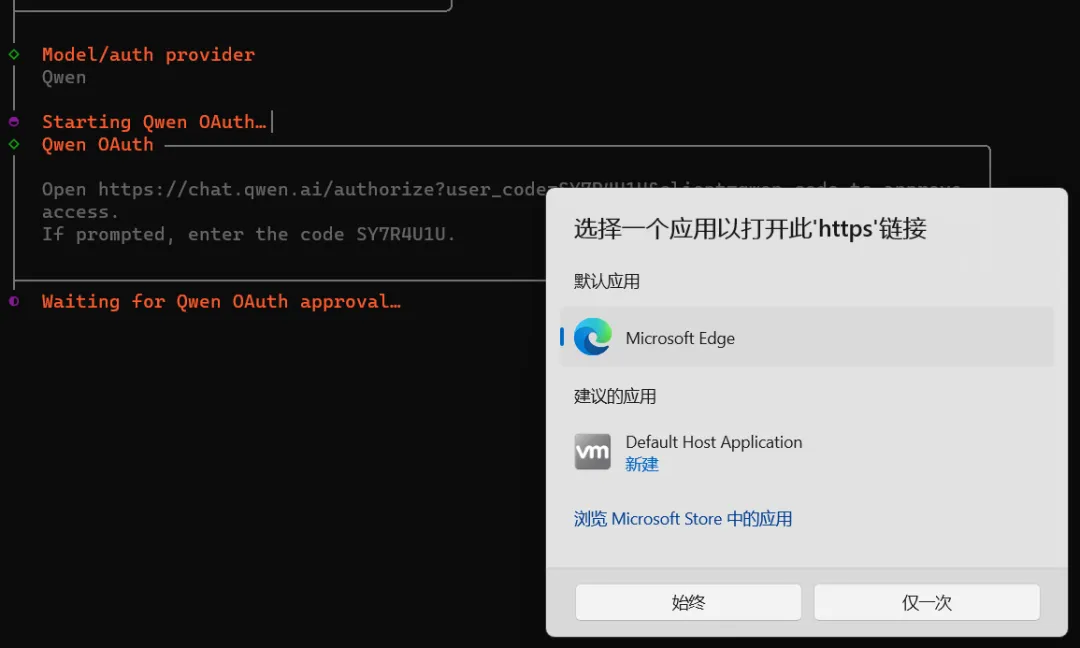Open 浏览 Microsoft Store 中的应用 link

tap(683, 519)
